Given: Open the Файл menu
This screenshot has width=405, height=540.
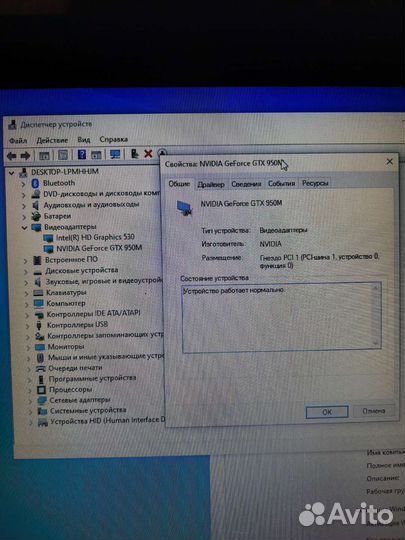Looking at the screenshot, I should (18, 141).
